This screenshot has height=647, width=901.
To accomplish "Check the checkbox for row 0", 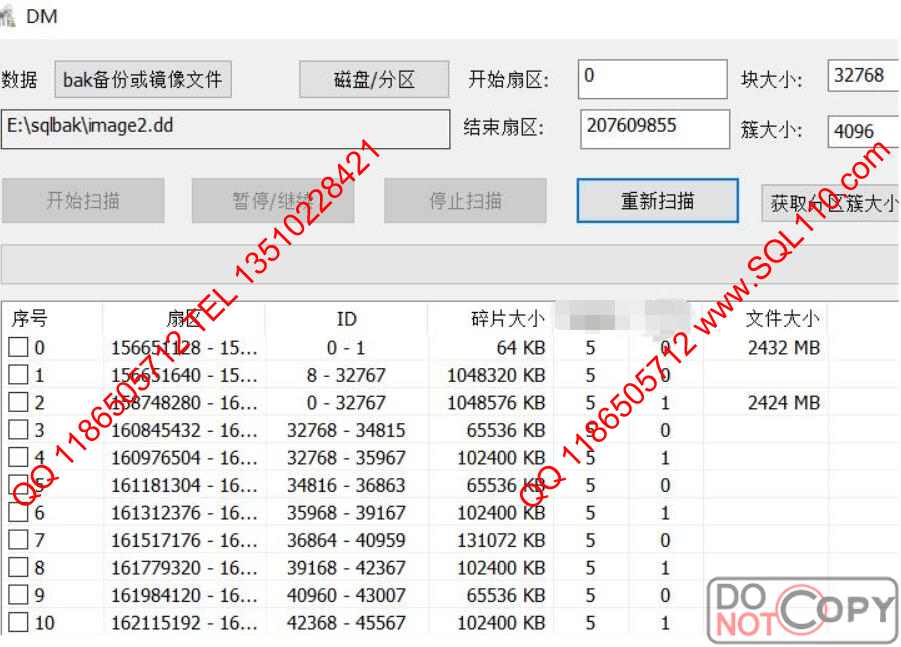I will [x=18, y=348].
